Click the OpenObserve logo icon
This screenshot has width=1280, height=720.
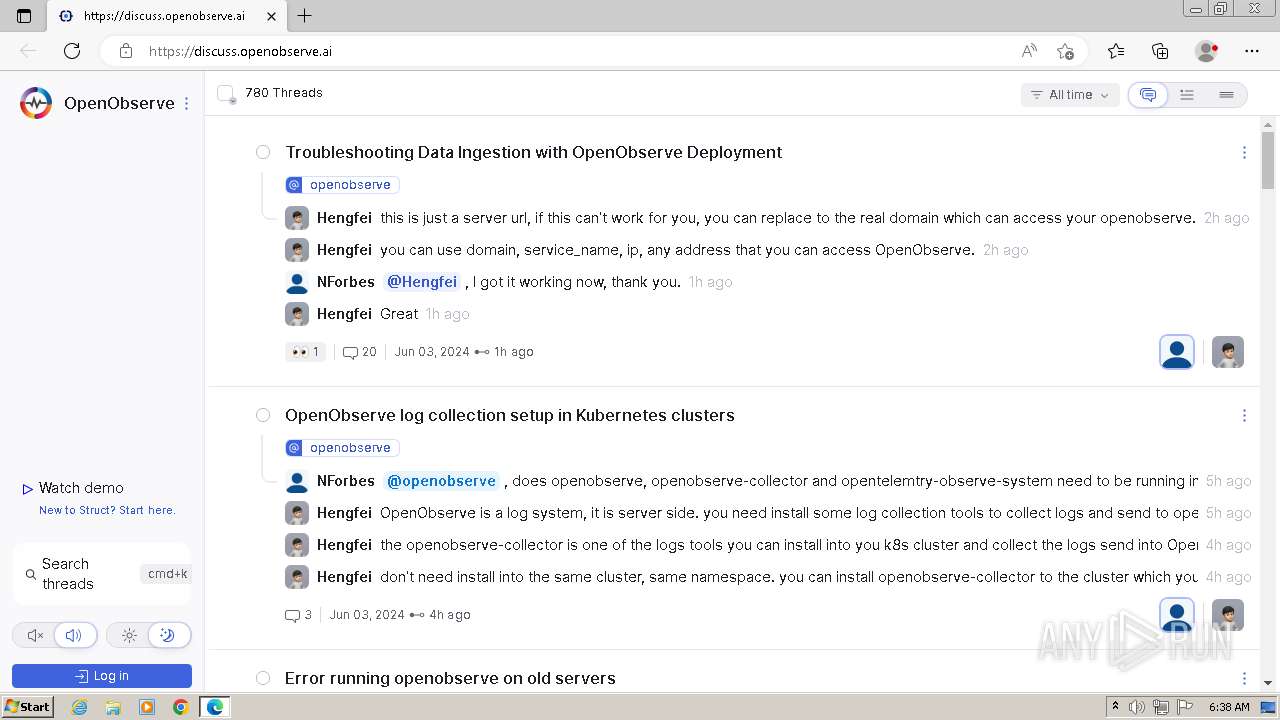click(x=36, y=103)
